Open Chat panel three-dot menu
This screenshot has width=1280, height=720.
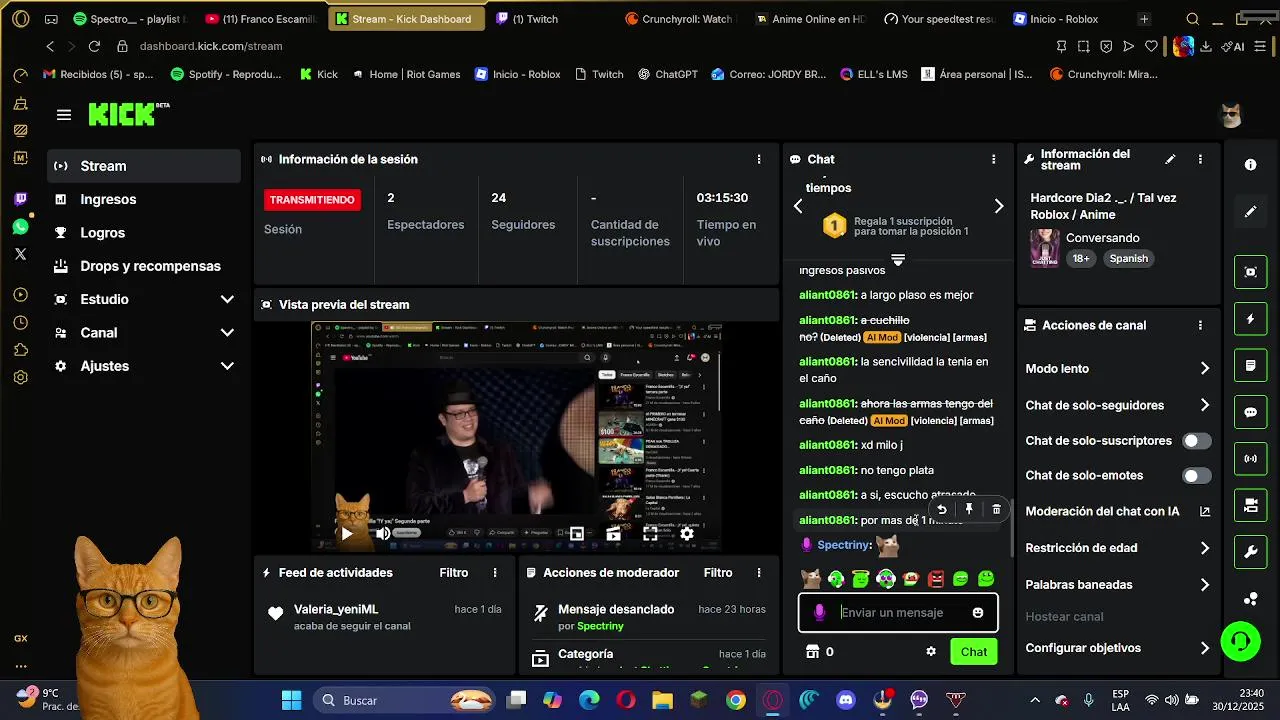tap(993, 159)
